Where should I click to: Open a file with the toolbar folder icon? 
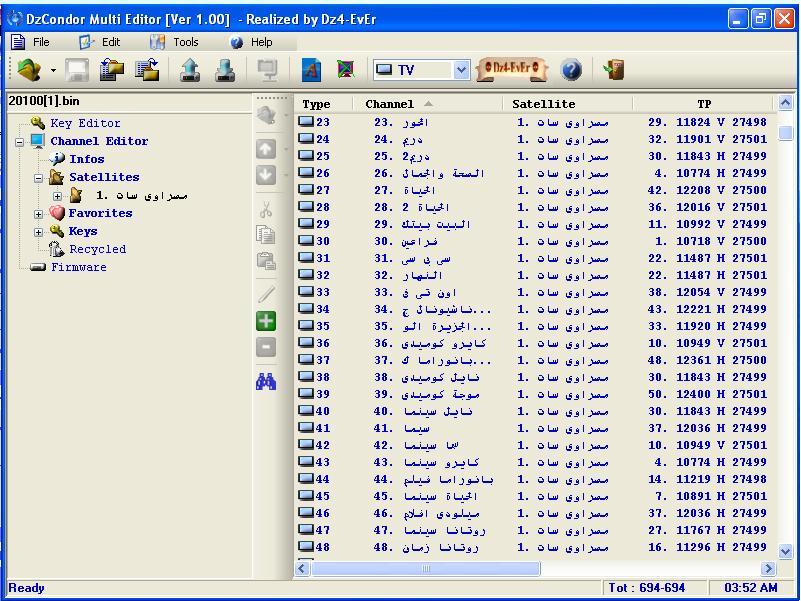(29, 70)
